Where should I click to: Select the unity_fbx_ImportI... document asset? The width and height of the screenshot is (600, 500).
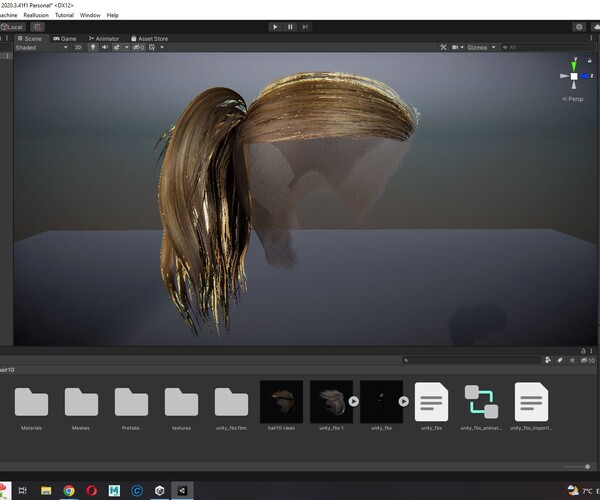(532, 402)
